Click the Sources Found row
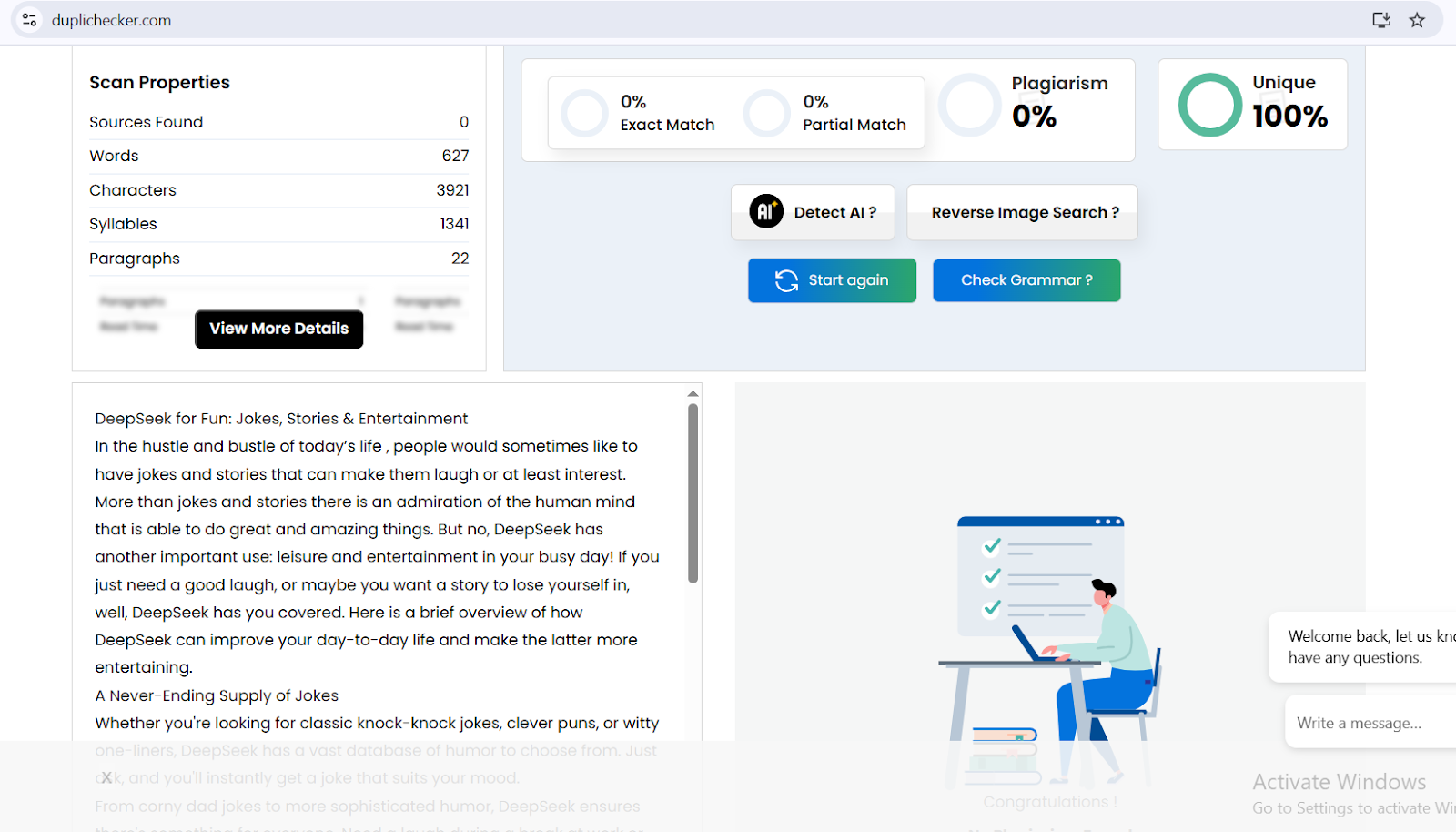 (x=278, y=122)
